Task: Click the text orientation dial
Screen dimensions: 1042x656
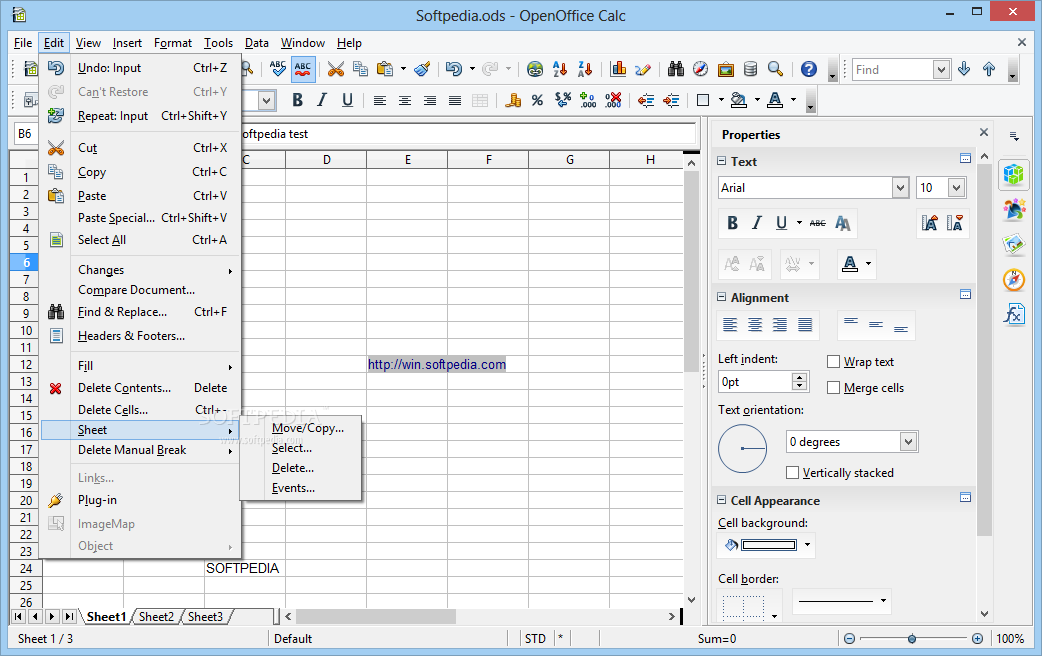Action: point(743,449)
